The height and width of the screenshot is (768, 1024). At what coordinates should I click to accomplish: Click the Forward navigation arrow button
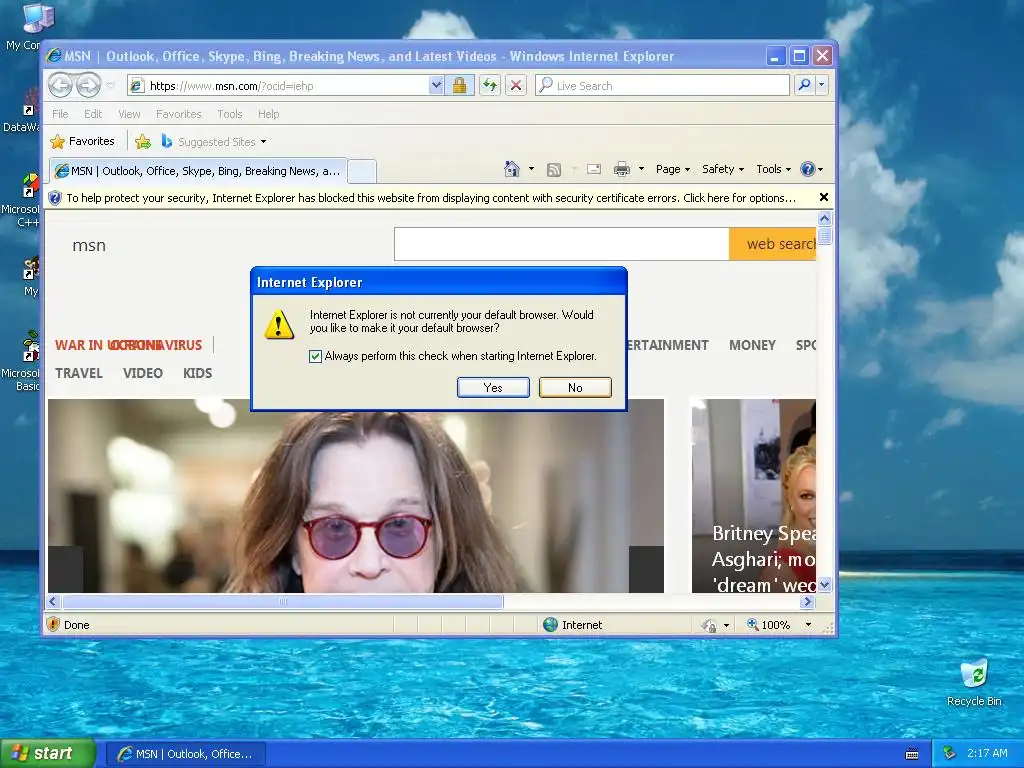tap(88, 85)
